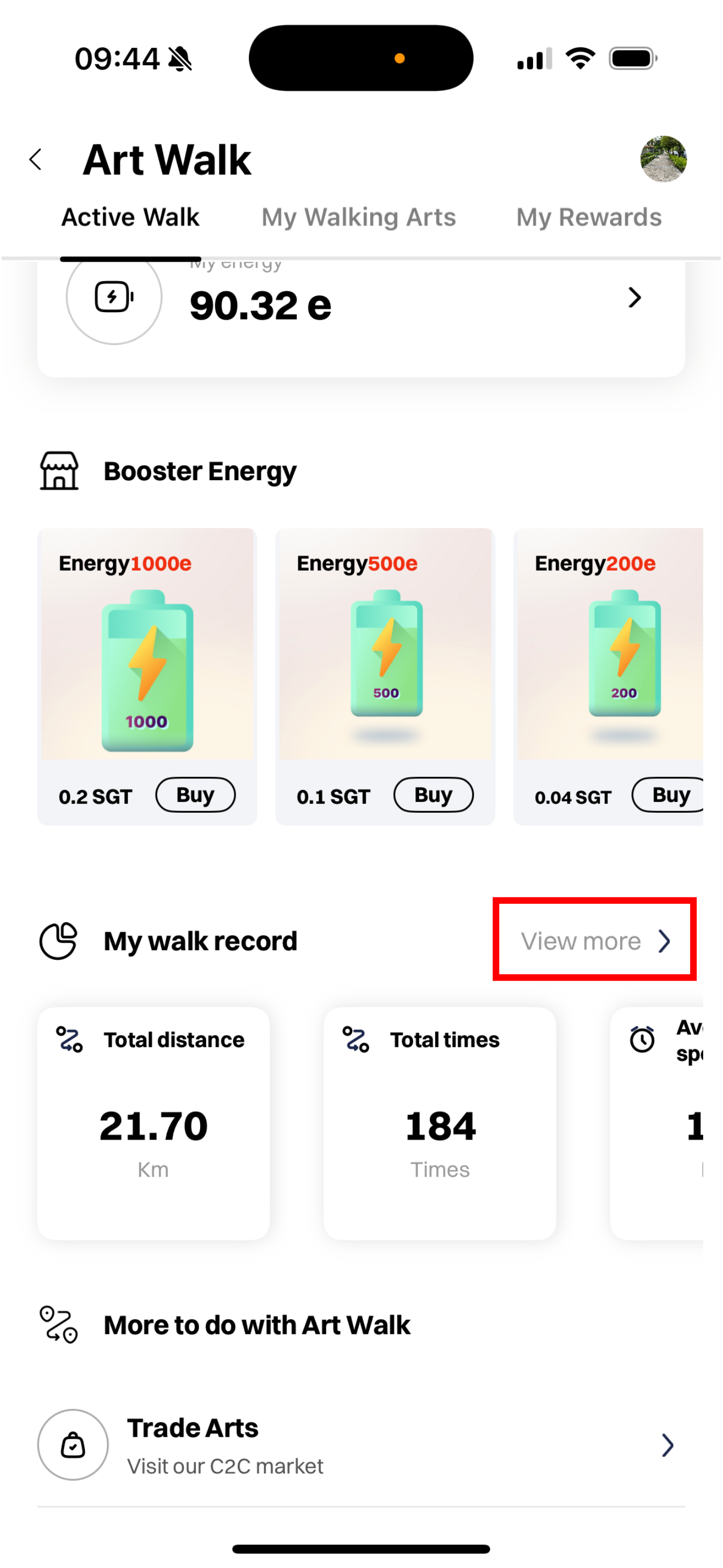Open Trade Arts with right chevron

[667, 1445]
